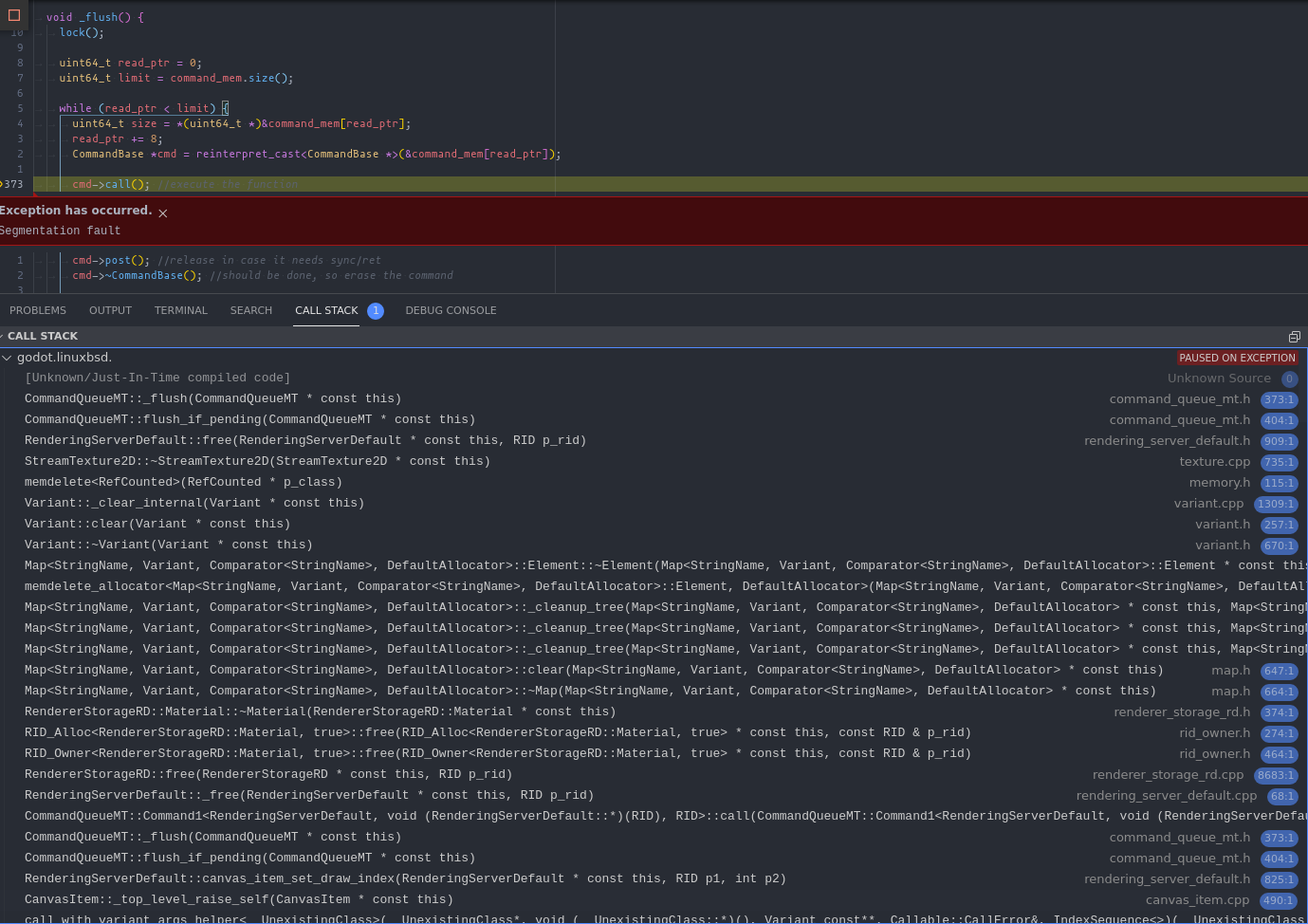
Task: Click the lock(); code line
Action: tap(82, 32)
